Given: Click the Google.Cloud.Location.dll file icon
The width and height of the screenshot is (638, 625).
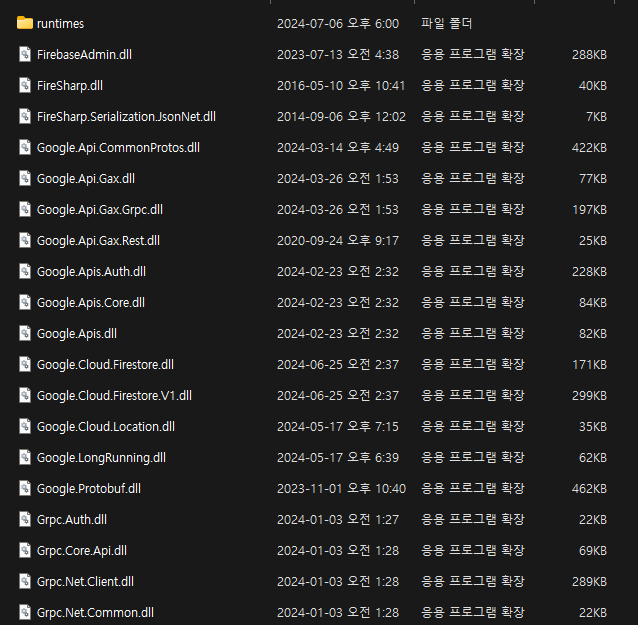Looking at the screenshot, I should pyautogui.click(x=25, y=426).
